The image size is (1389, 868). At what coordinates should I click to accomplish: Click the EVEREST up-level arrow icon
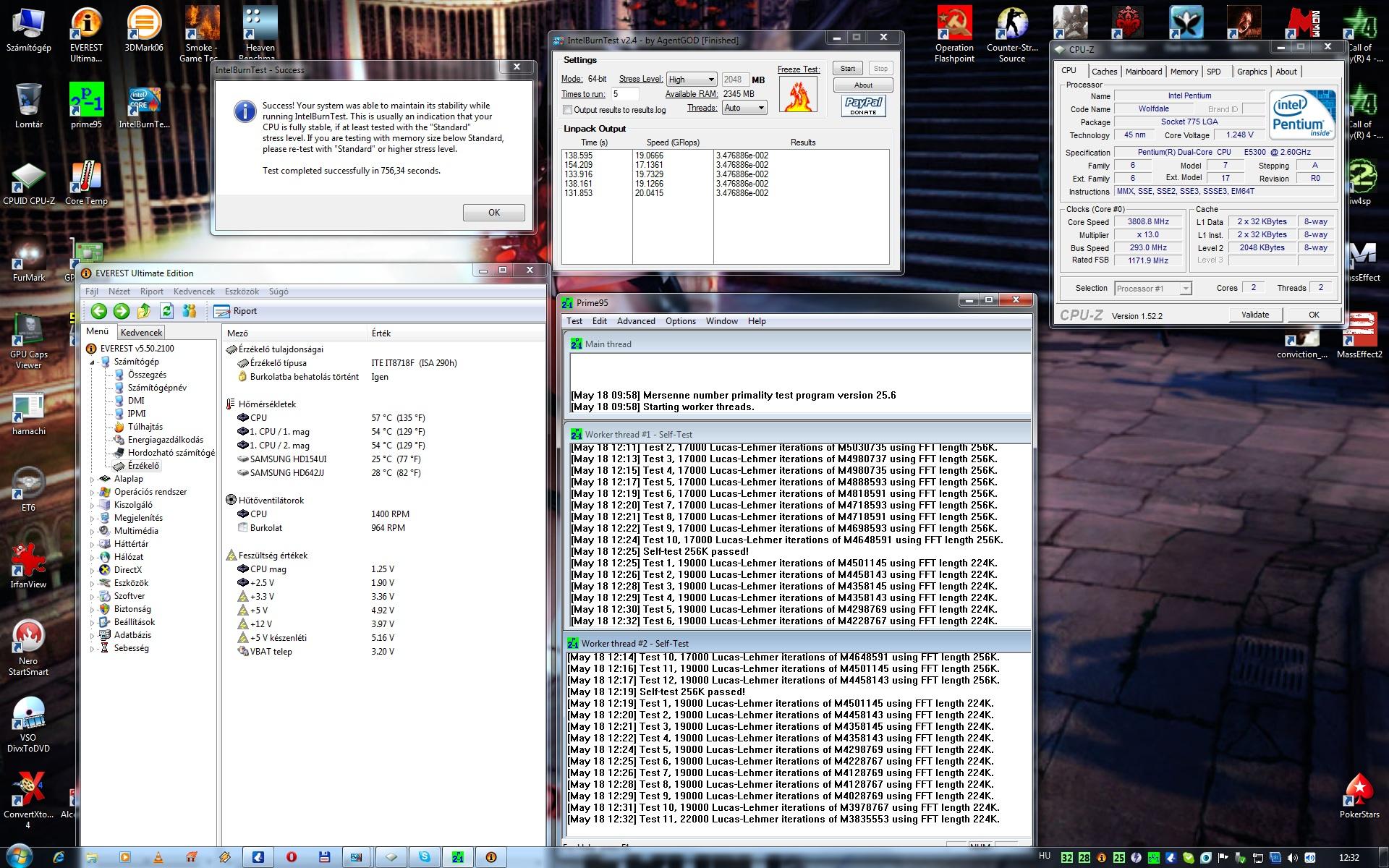[x=144, y=311]
